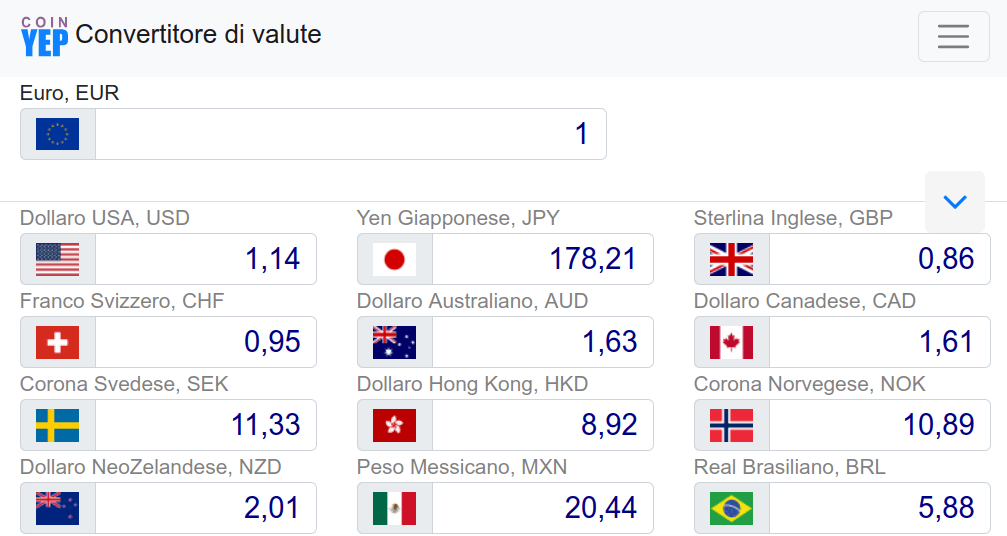Select the Hong Kong flag icon

coord(394,425)
